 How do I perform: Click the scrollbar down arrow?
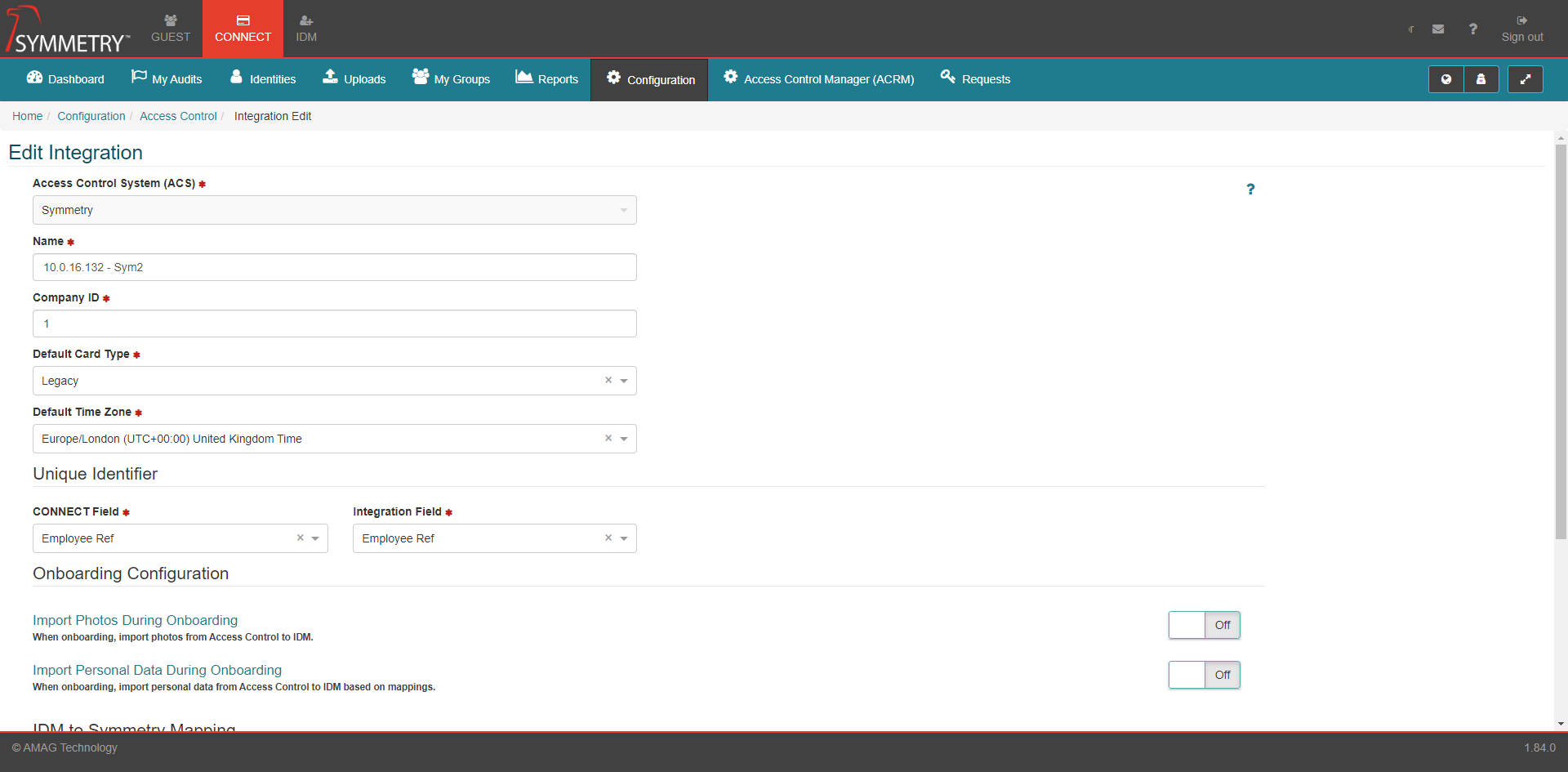pyautogui.click(x=1561, y=723)
